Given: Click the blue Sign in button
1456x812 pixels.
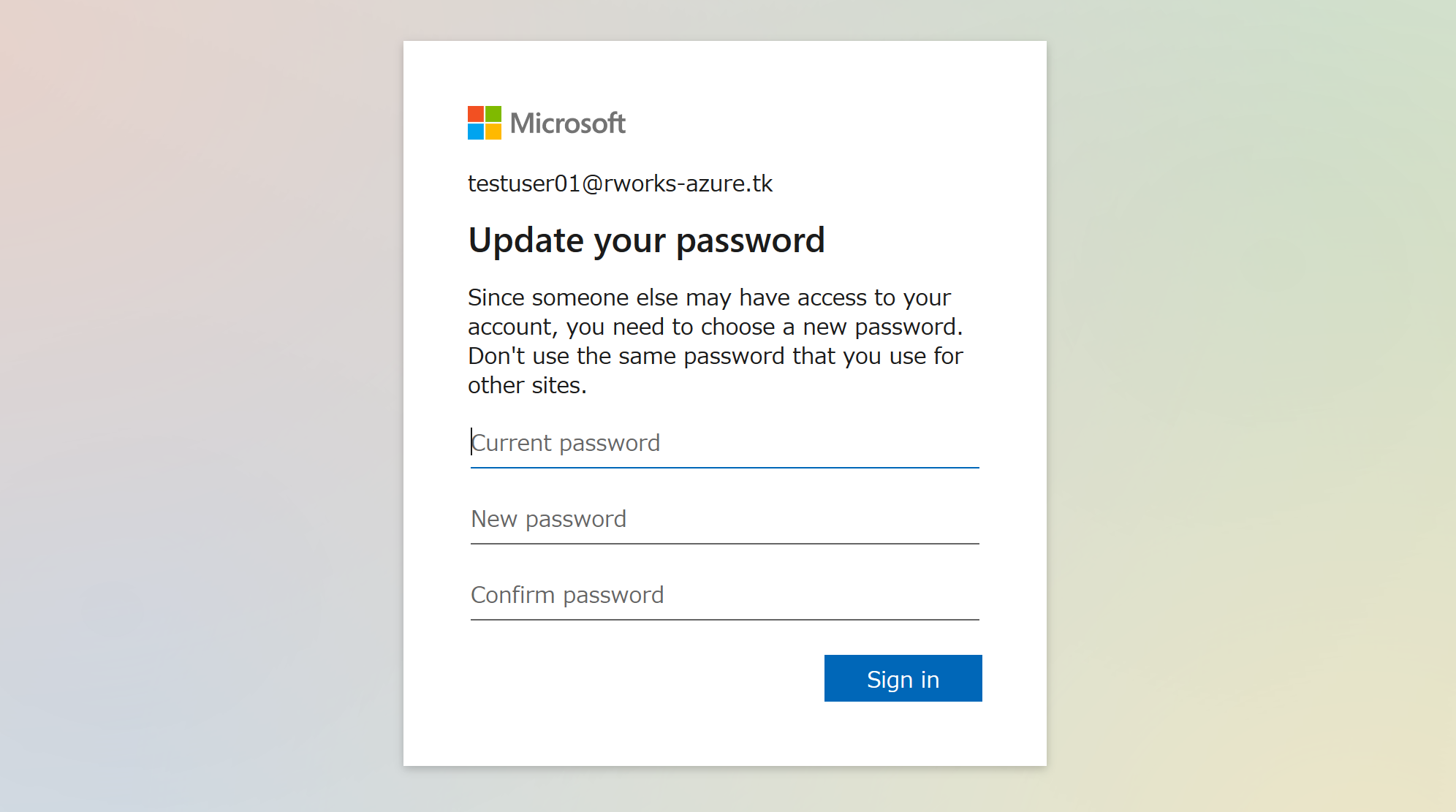Looking at the screenshot, I should click(x=903, y=678).
